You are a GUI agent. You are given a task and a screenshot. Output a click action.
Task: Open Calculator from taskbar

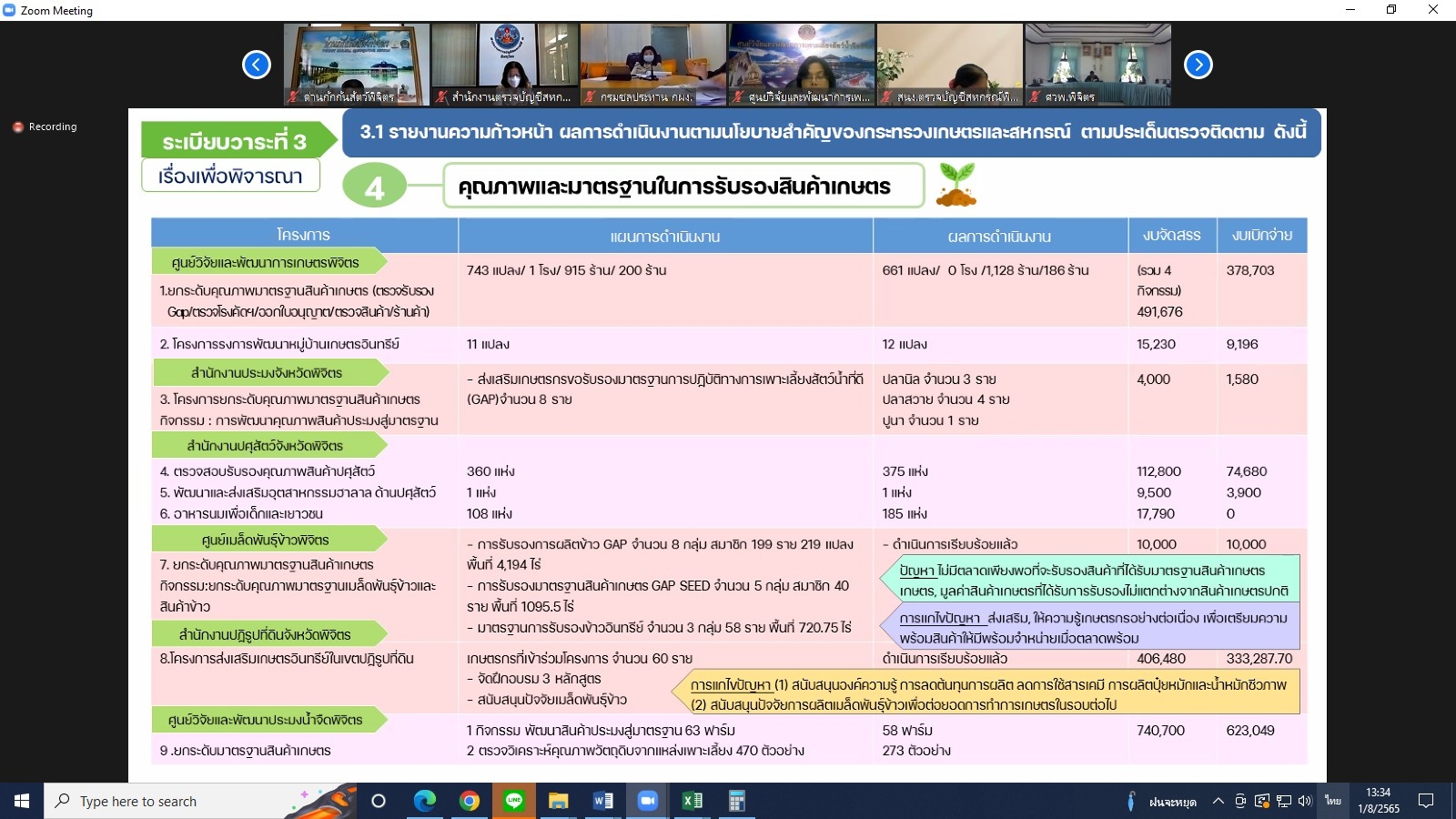pyautogui.click(x=736, y=801)
